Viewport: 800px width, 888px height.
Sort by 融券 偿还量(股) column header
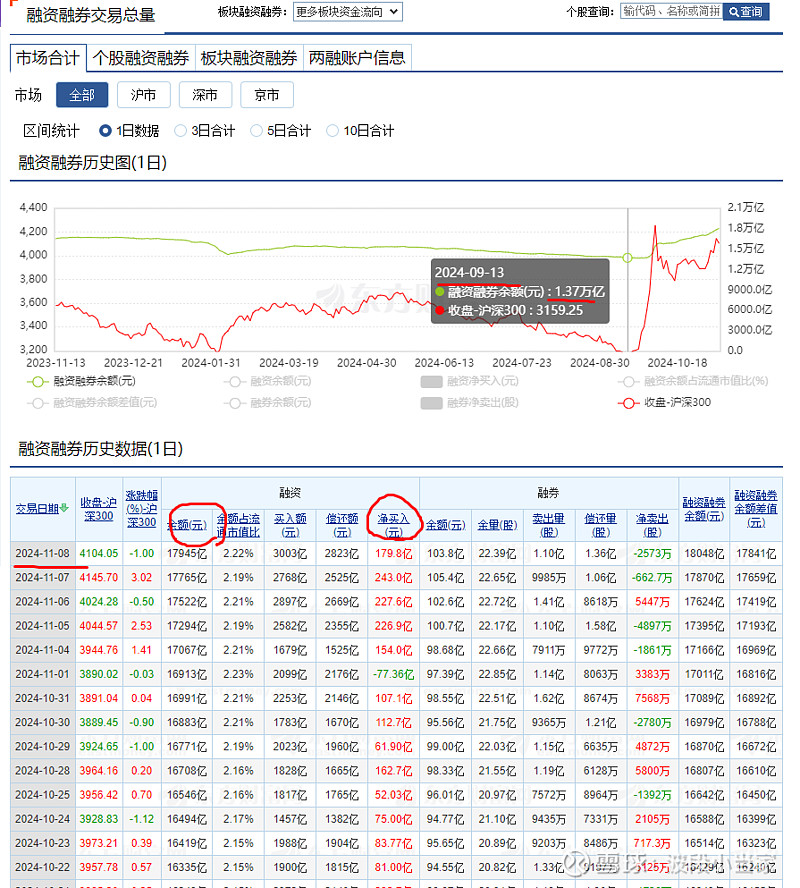coord(601,525)
